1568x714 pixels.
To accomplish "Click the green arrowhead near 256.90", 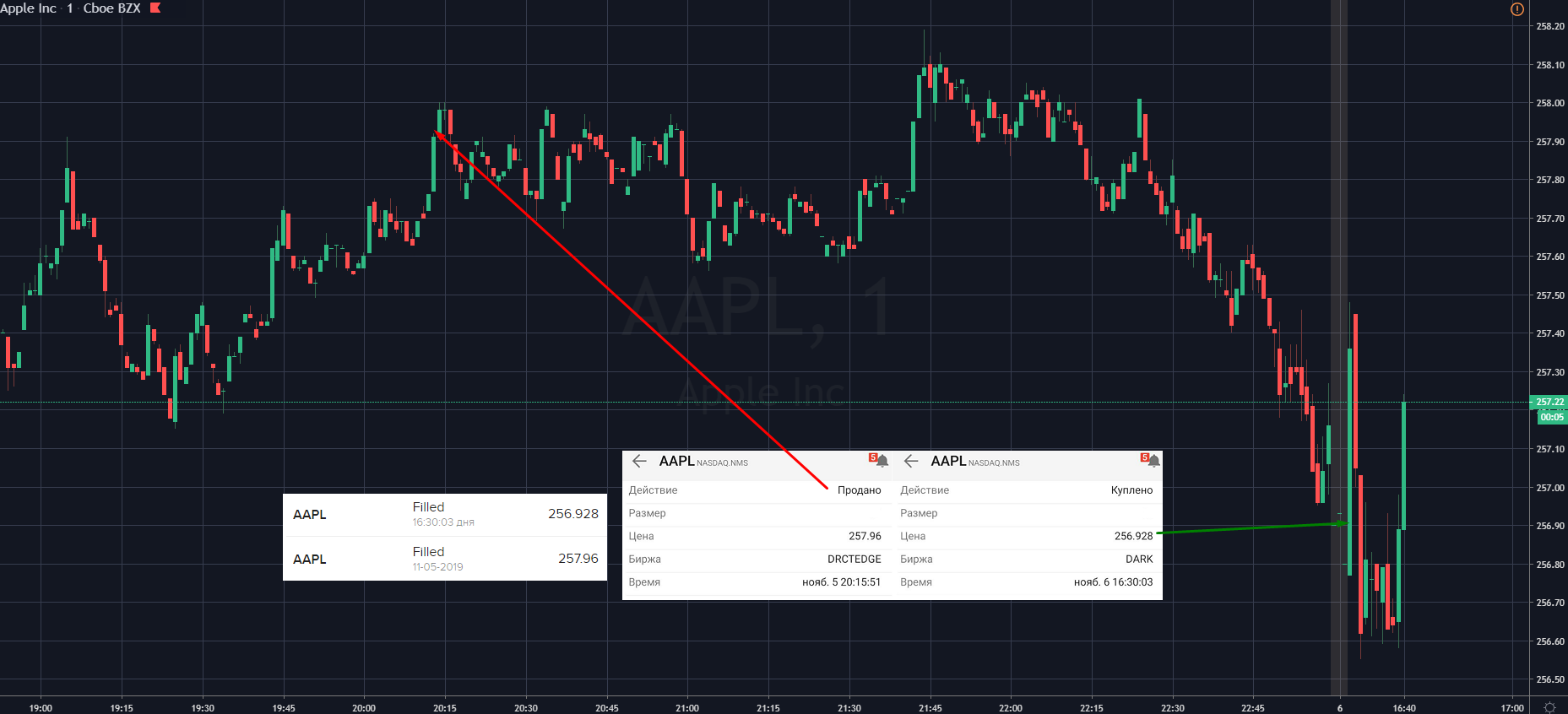I will 1342,523.
